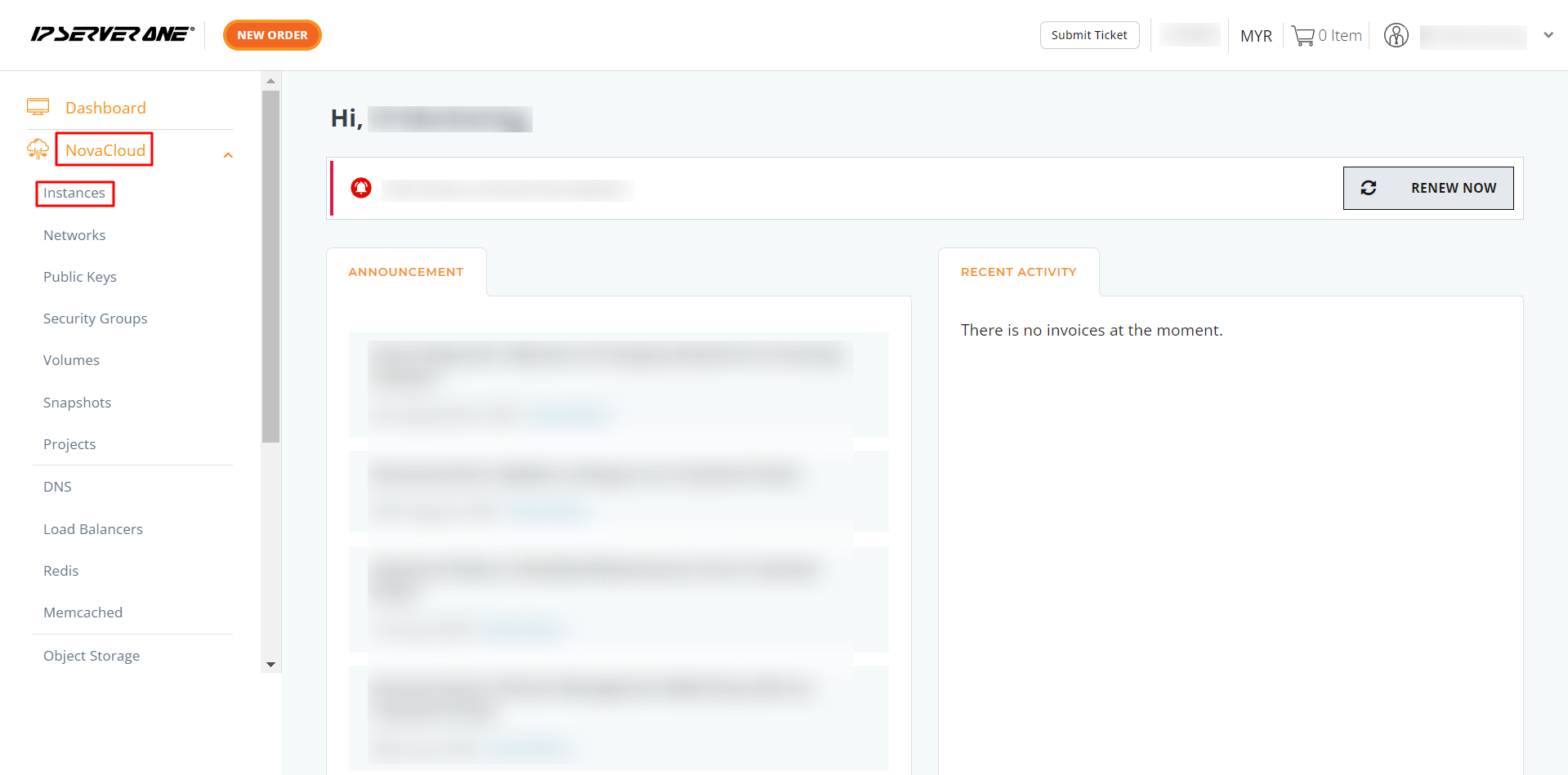Click the NovaCloud cloud icon
1568x775 pixels.
pyautogui.click(x=38, y=149)
